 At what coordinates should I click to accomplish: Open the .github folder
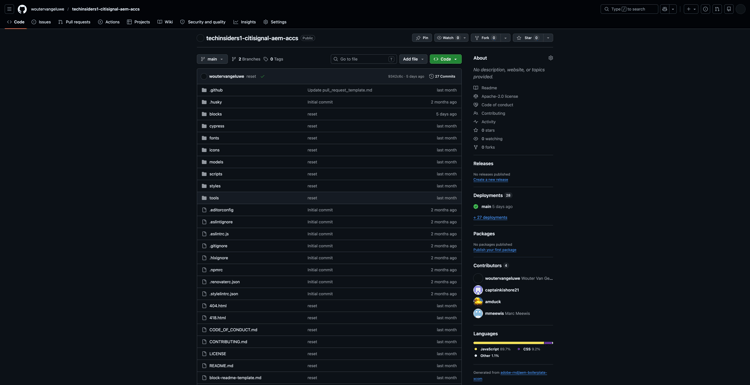point(216,90)
